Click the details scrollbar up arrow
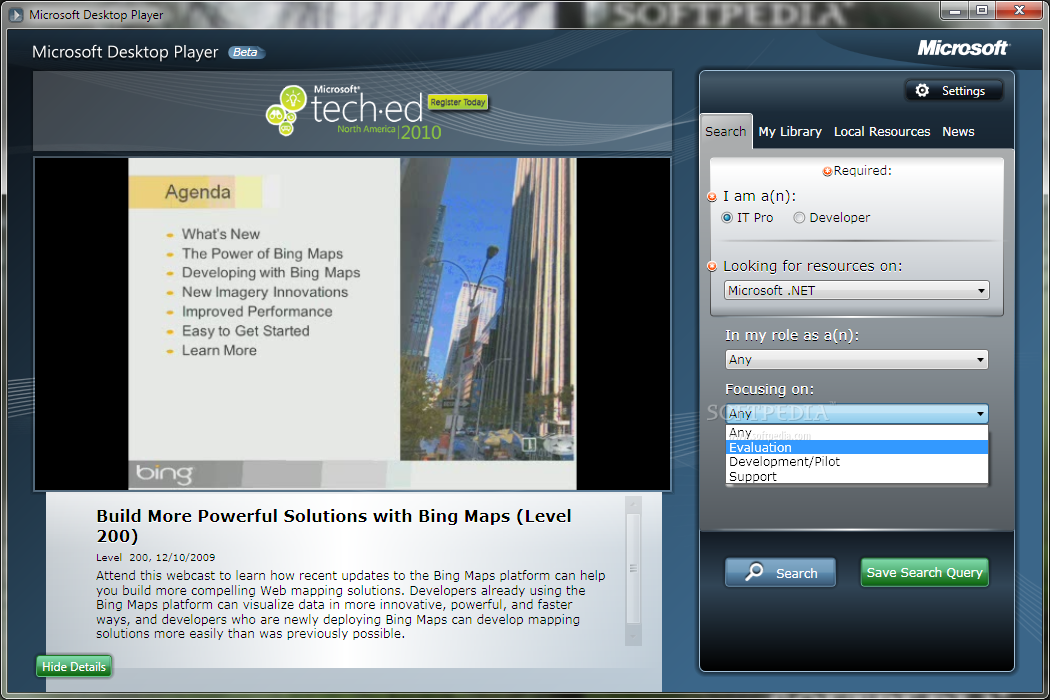This screenshot has width=1050, height=700. (633, 504)
